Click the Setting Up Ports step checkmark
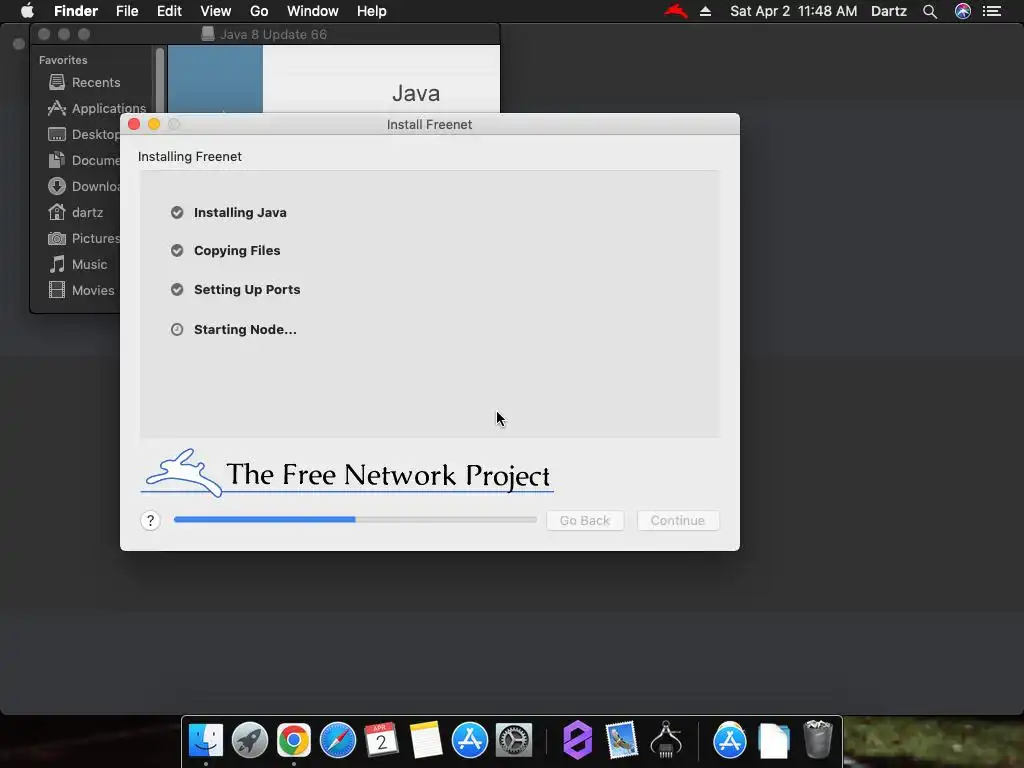 point(177,289)
